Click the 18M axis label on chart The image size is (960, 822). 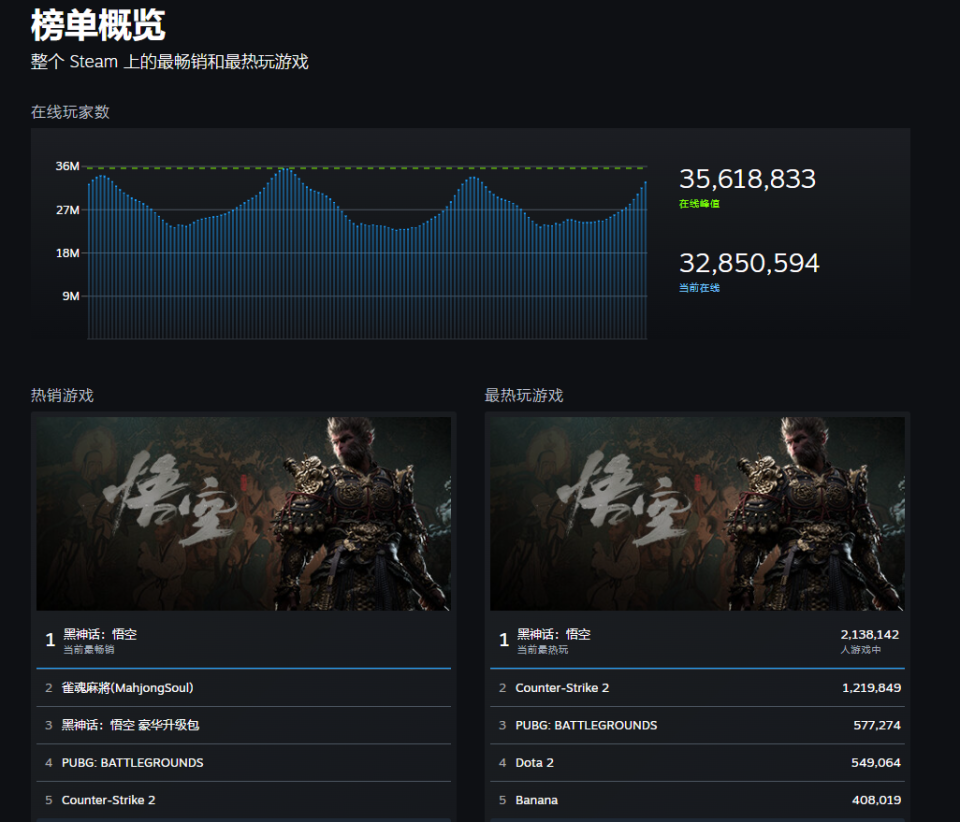pos(68,253)
